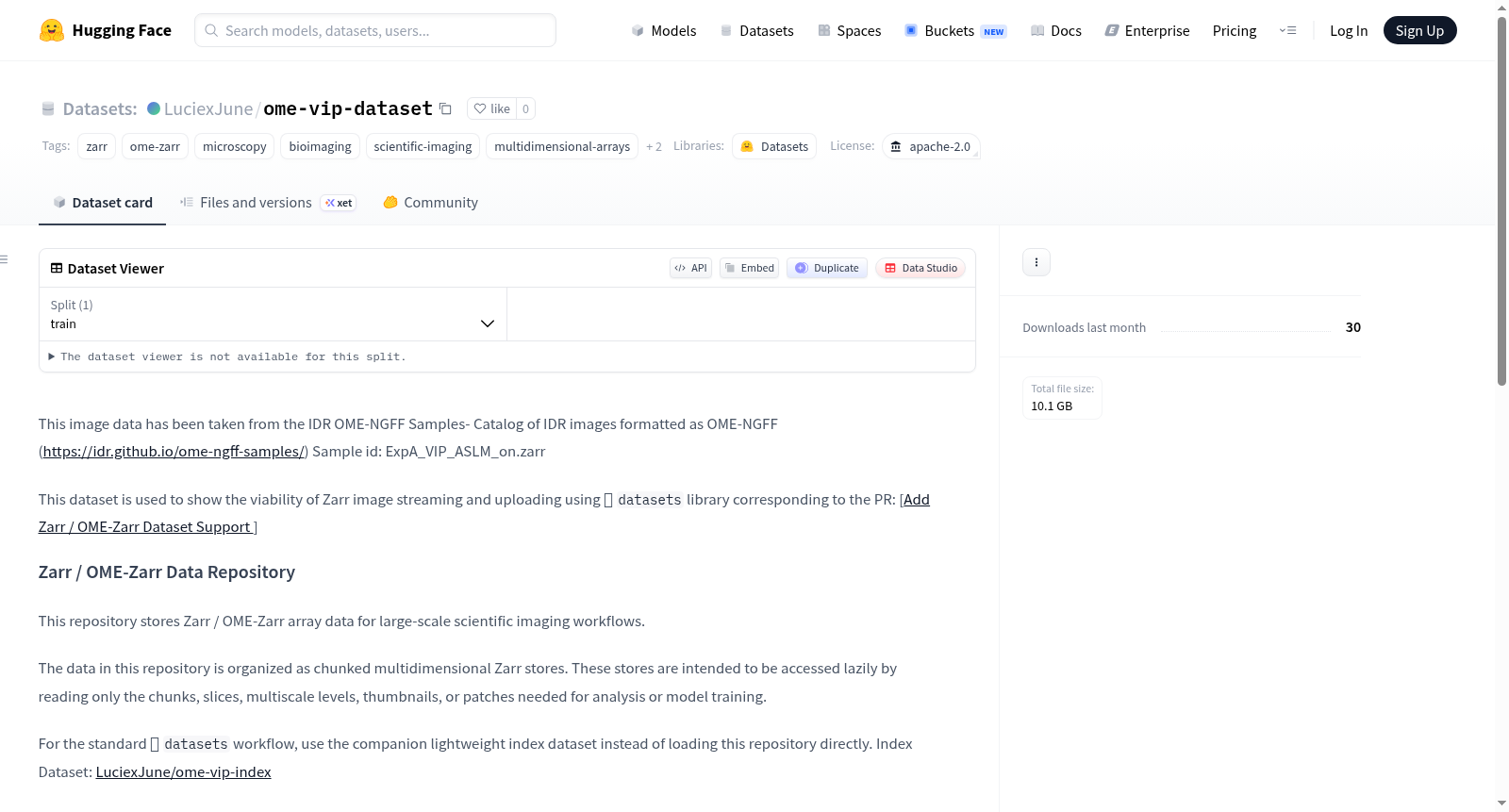Switch to Files and versions tab
1509x812 pixels.
pyautogui.click(x=268, y=202)
